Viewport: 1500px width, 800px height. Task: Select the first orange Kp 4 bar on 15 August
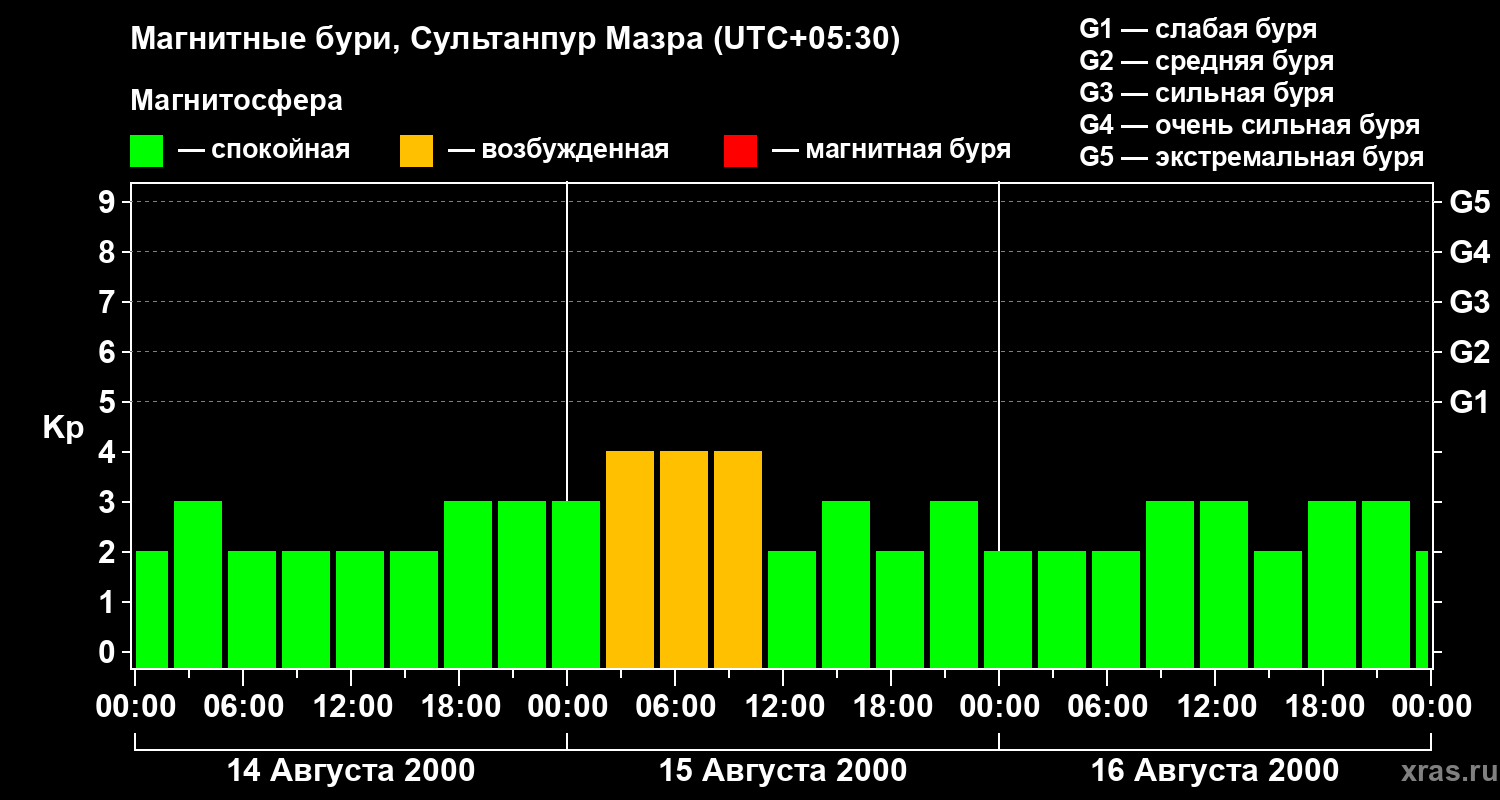630,559
